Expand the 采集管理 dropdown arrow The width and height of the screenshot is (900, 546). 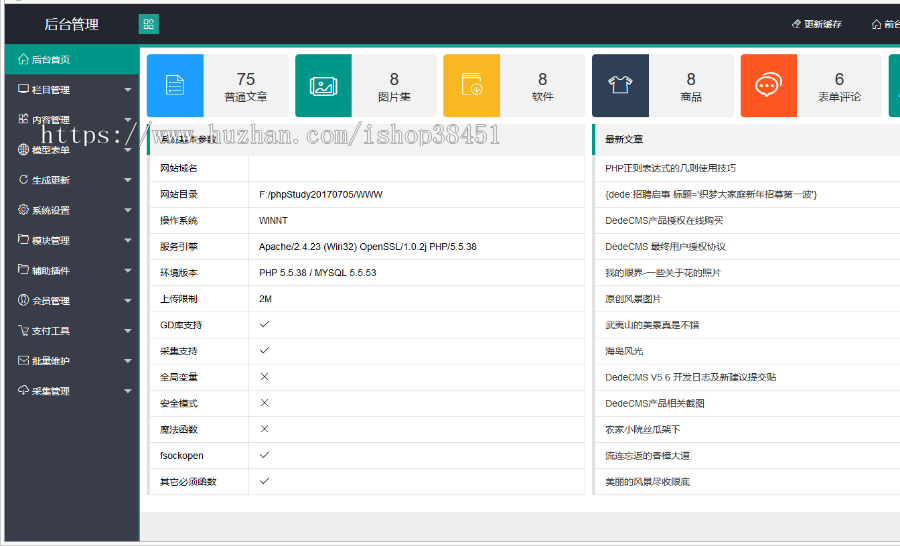127,391
